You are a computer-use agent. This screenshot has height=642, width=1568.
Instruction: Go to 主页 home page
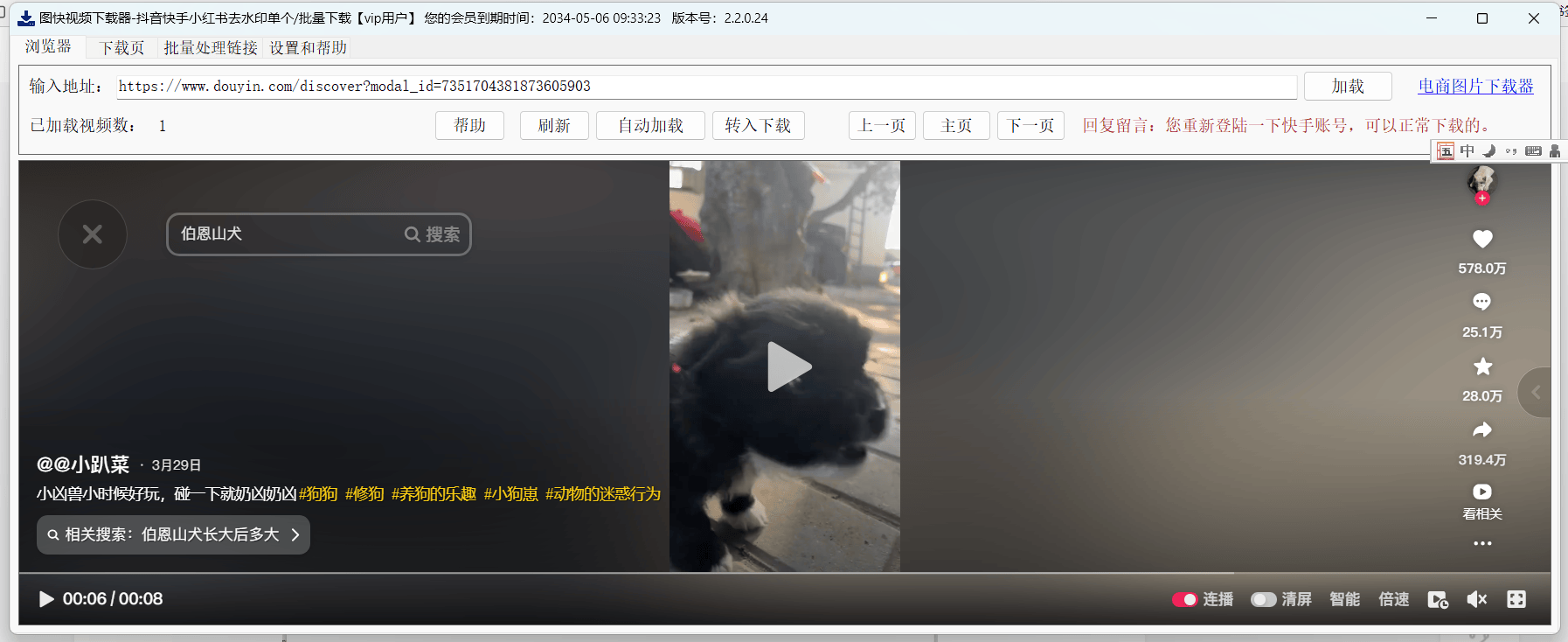tap(956, 125)
